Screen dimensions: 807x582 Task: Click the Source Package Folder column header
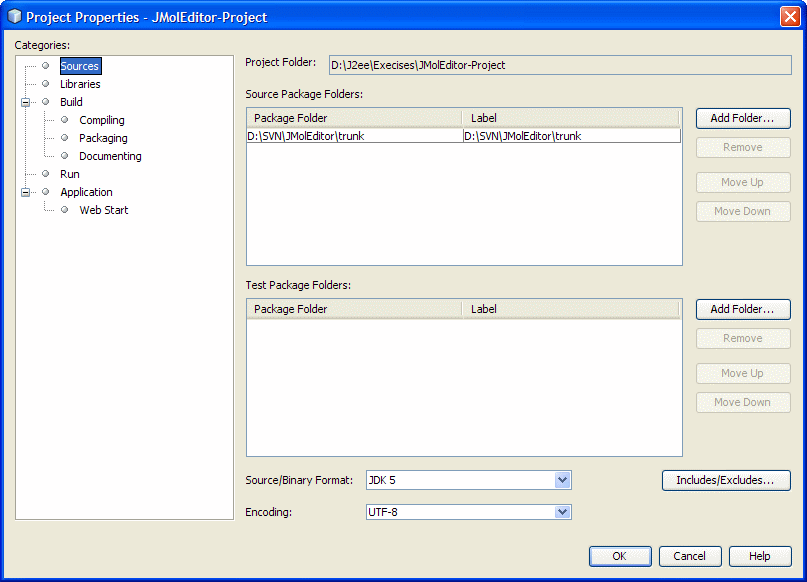click(354, 118)
